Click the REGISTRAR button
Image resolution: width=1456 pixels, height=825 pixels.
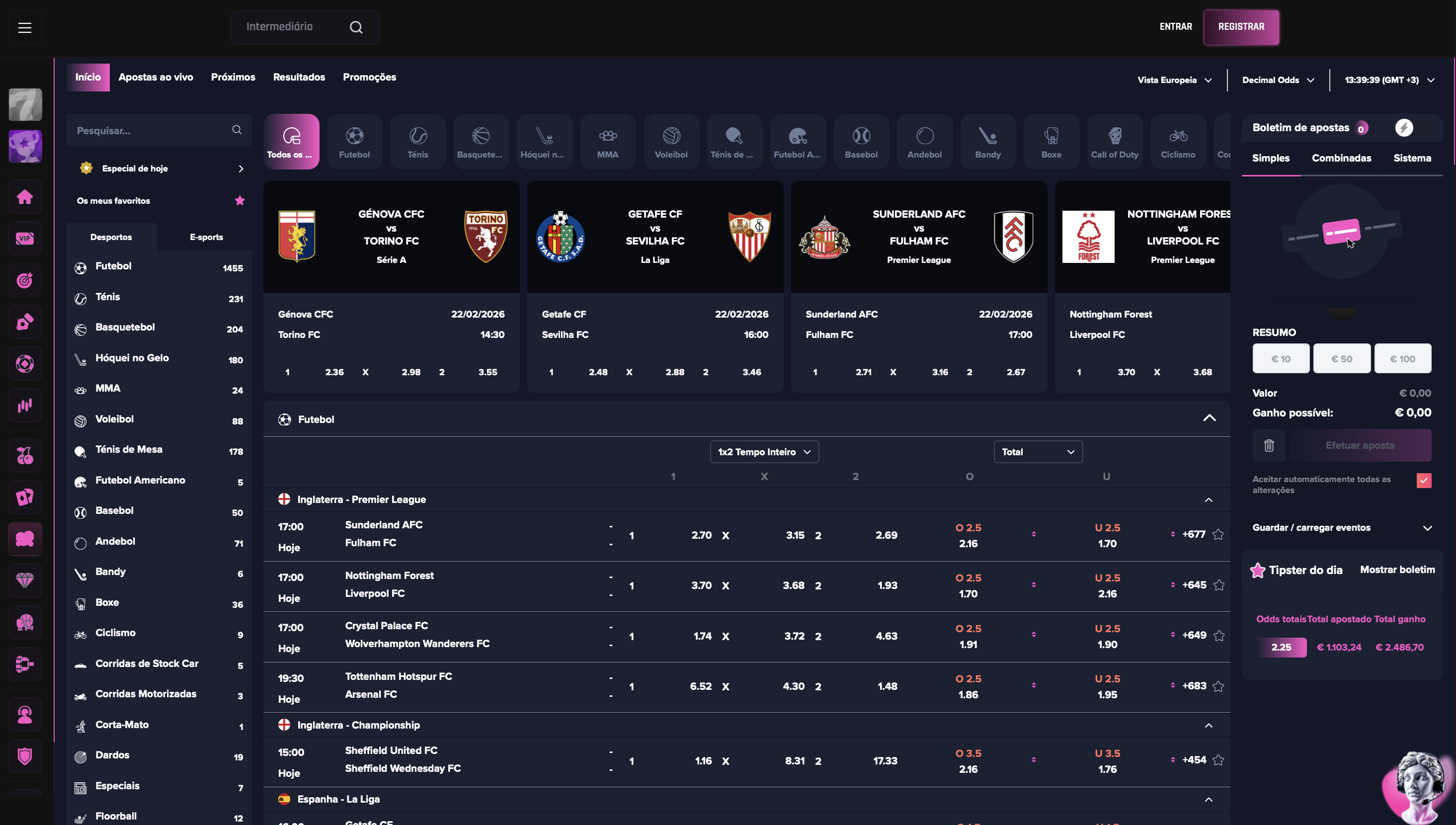point(1241,27)
